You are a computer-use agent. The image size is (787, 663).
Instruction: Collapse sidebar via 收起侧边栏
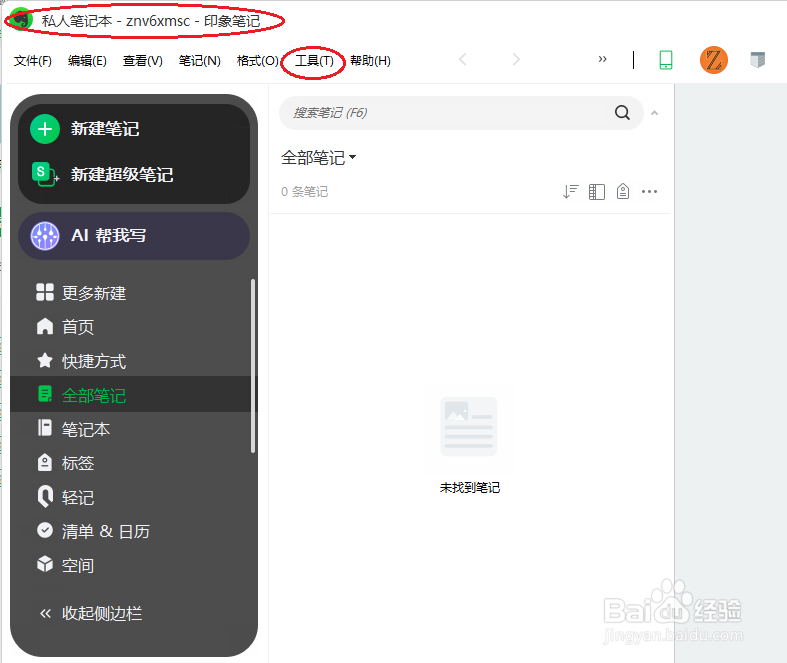click(x=91, y=613)
